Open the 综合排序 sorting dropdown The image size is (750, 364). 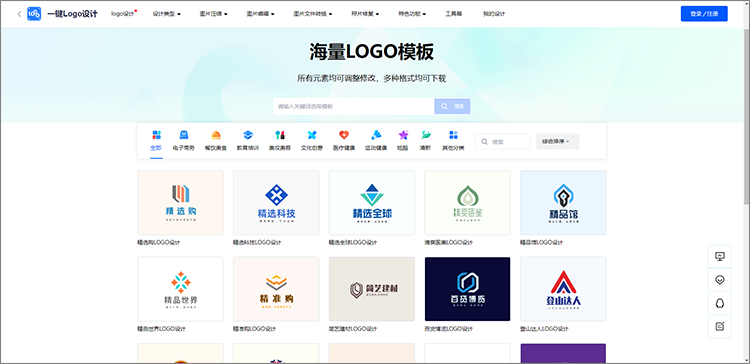[x=558, y=142]
